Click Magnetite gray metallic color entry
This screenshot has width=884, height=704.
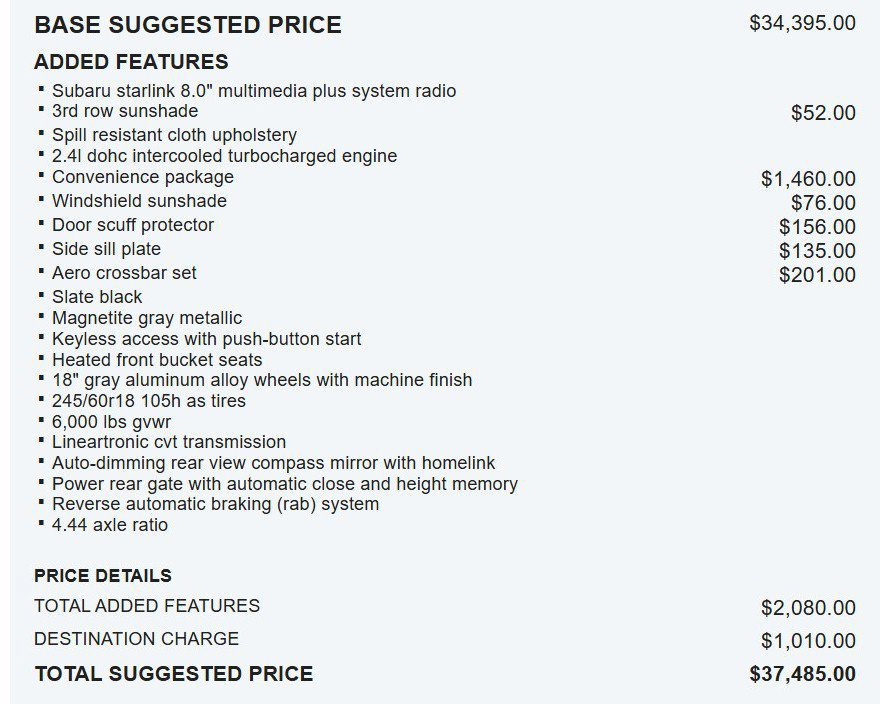(x=147, y=318)
